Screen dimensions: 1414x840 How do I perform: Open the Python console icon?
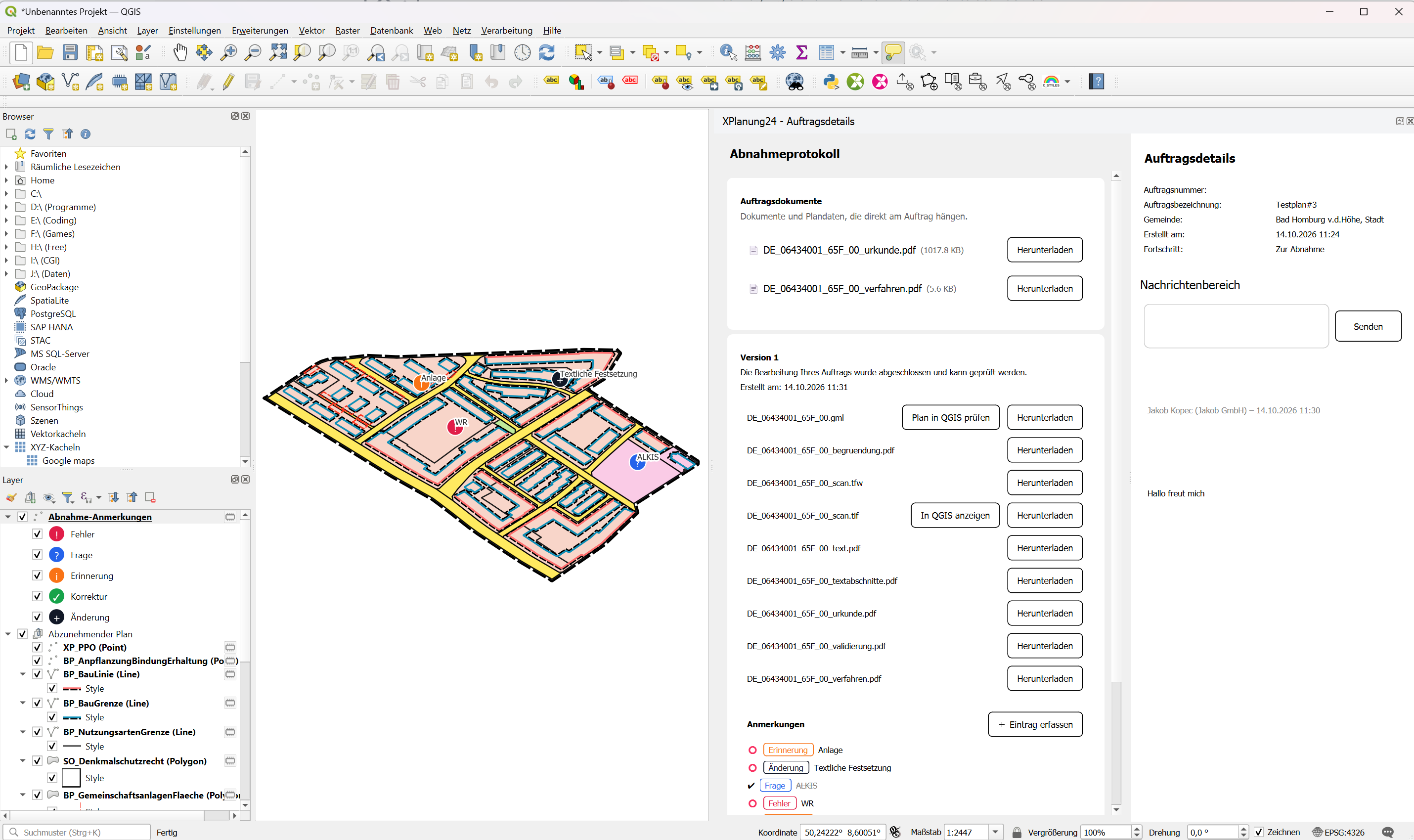coord(831,82)
